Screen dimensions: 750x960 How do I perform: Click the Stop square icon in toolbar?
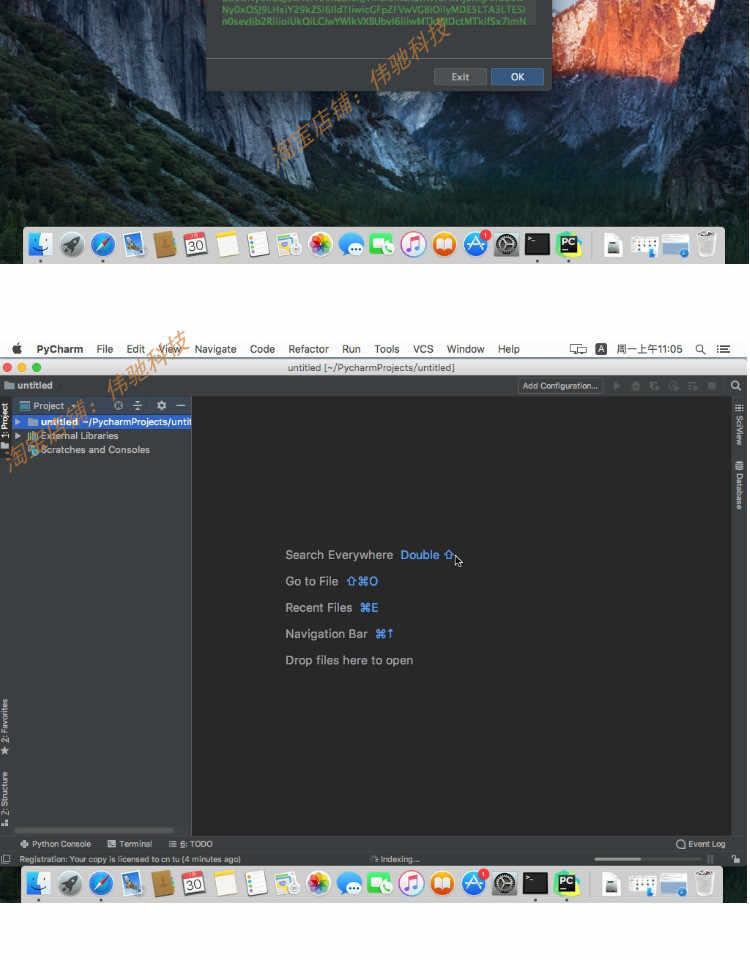click(712, 386)
